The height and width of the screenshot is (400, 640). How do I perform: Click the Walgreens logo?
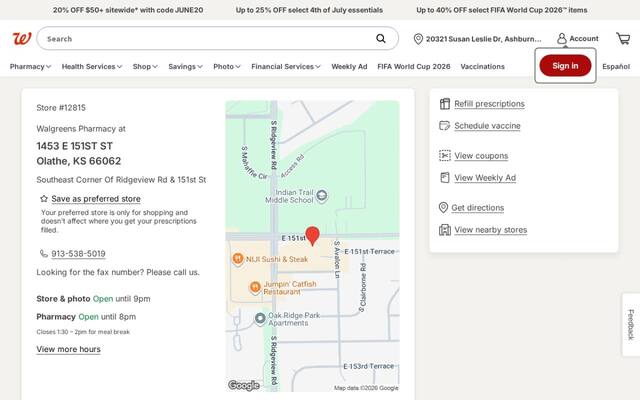pyautogui.click(x=22, y=39)
